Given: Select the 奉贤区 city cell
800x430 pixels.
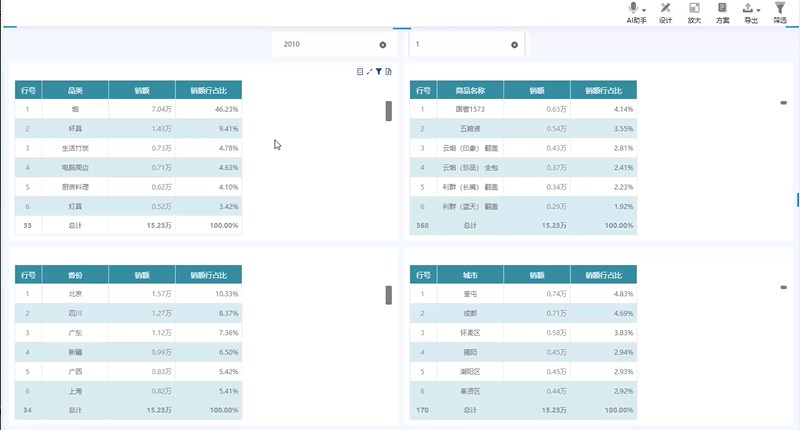Looking at the screenshot, I should (x=470, y=391).
